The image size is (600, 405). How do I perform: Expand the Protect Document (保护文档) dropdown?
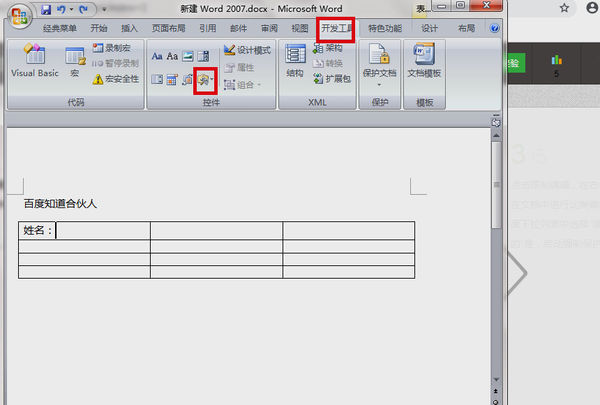coord(379,85)
